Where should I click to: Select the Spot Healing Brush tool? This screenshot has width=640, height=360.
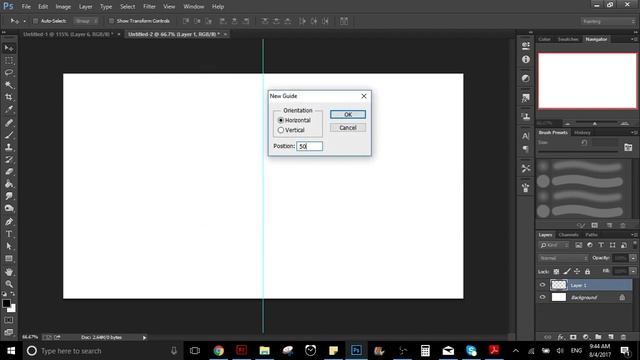(x=9, y=122)
